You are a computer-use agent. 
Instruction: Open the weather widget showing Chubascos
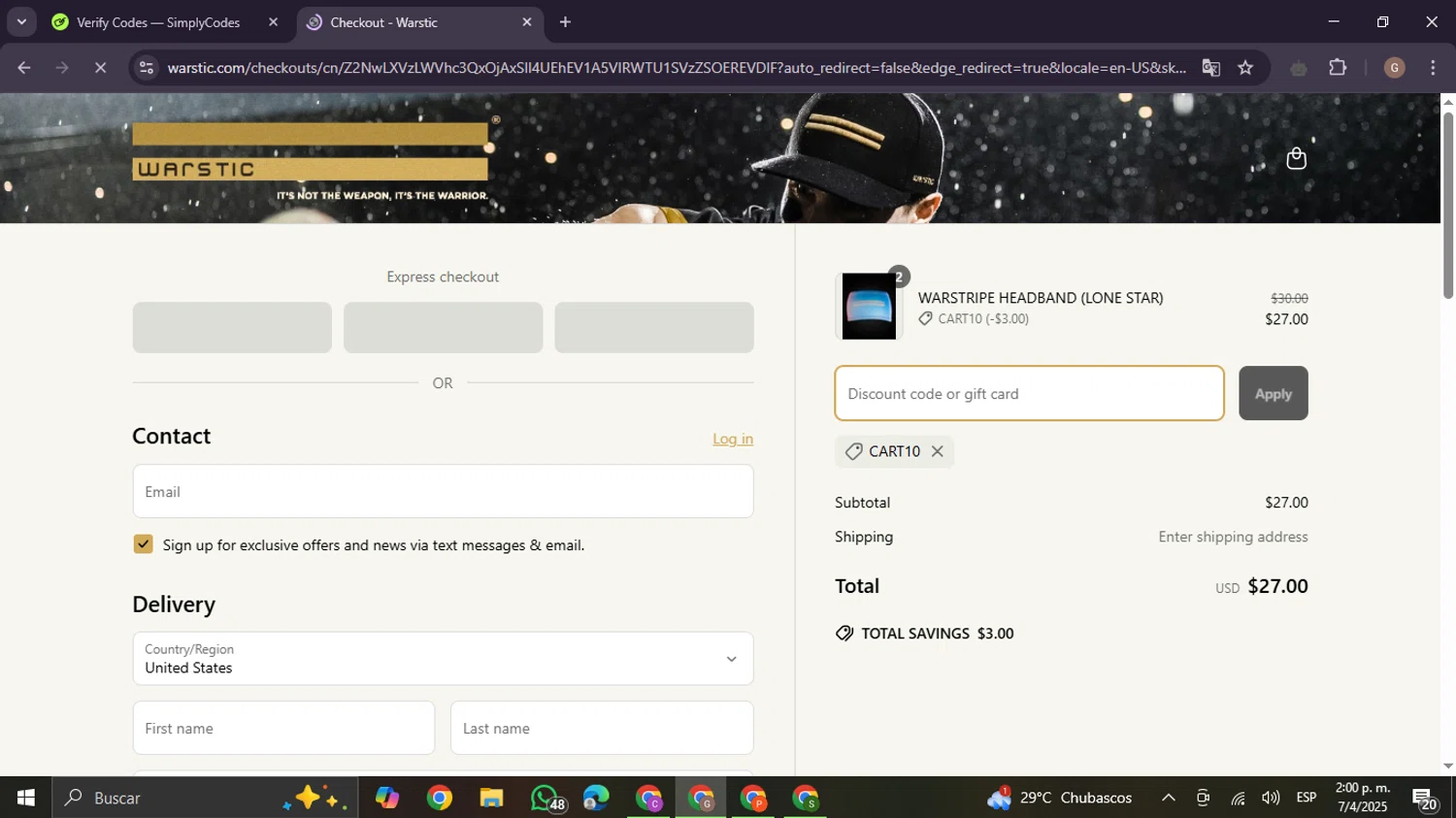coord(1060,798)
